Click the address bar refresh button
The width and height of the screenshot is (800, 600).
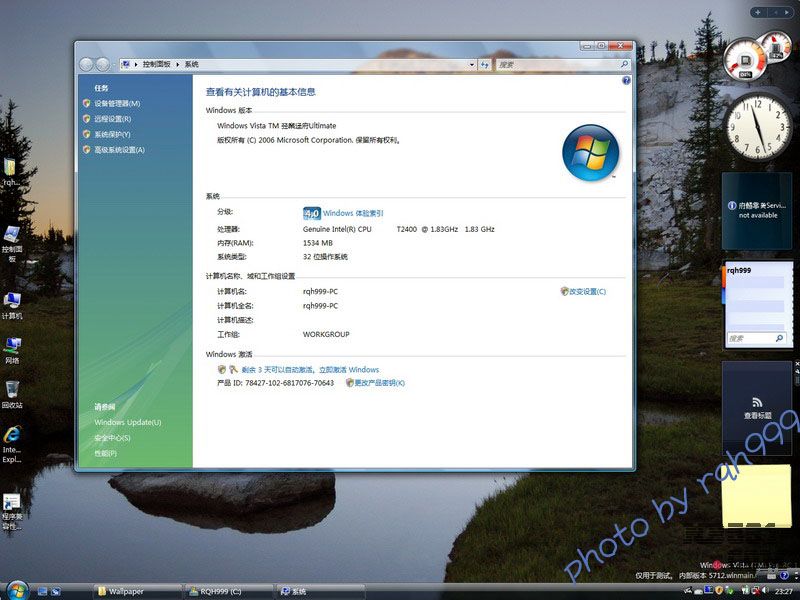[x=485, y=64]
